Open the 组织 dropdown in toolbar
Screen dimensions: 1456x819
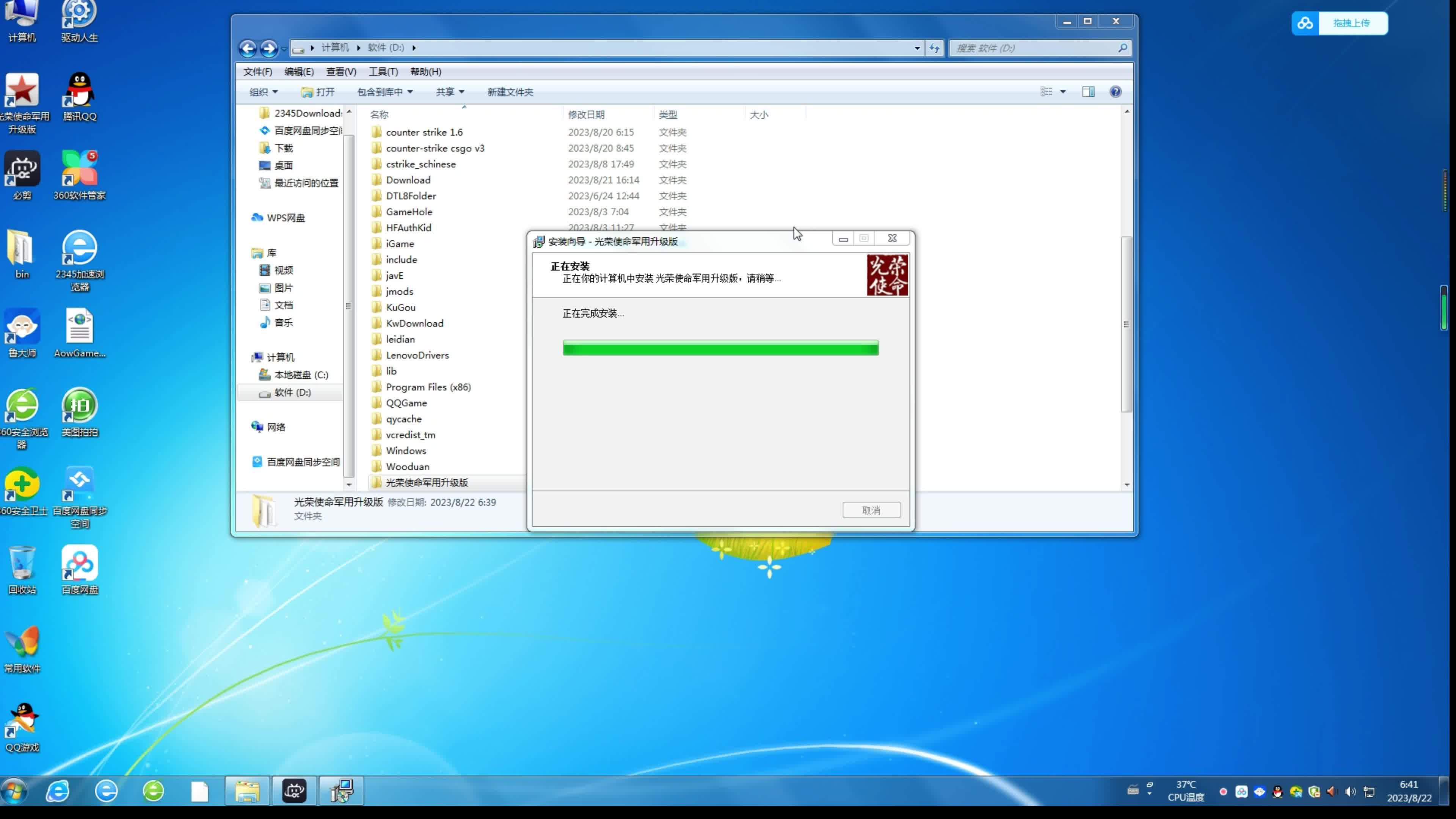tap(264, 91)
